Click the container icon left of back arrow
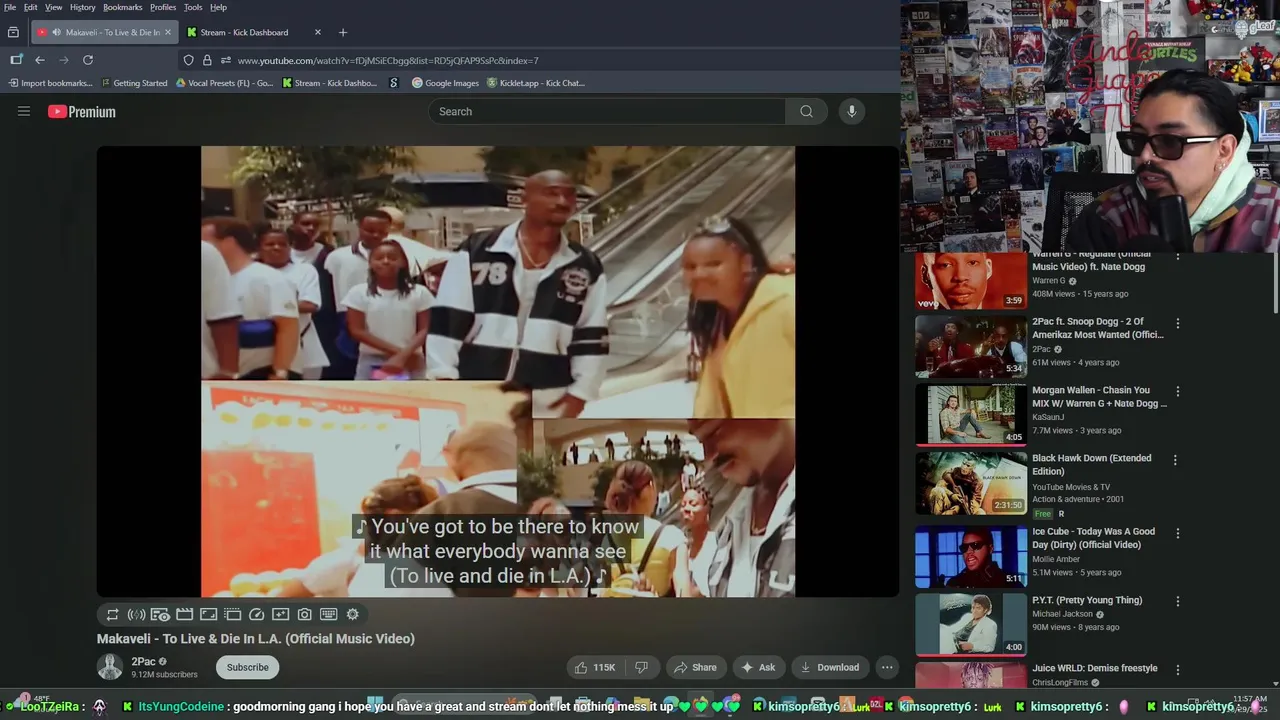 click(x=15, y=60)
